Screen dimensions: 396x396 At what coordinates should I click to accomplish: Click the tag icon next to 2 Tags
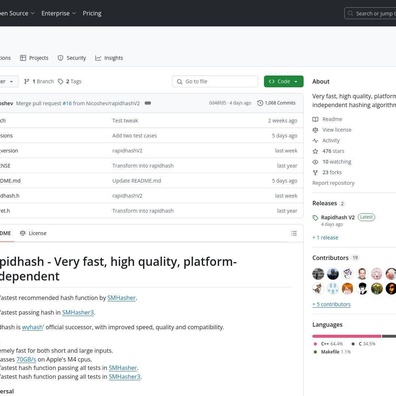click(61, 81)
